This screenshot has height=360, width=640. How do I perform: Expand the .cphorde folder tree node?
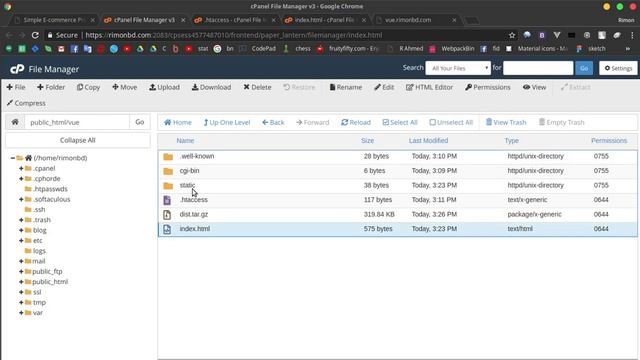tap(21, 178)
